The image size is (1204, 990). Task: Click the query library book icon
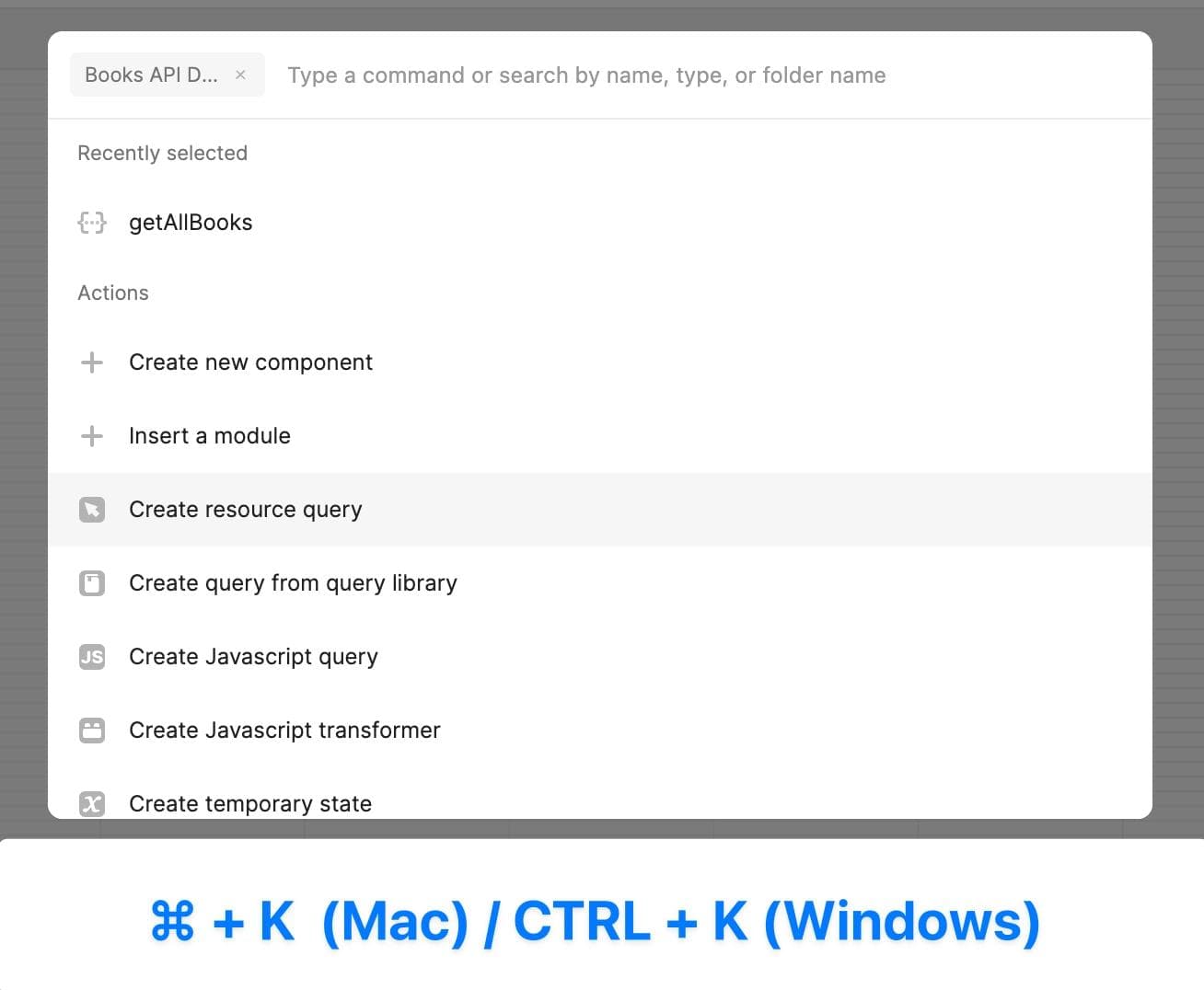pos(92,583)
